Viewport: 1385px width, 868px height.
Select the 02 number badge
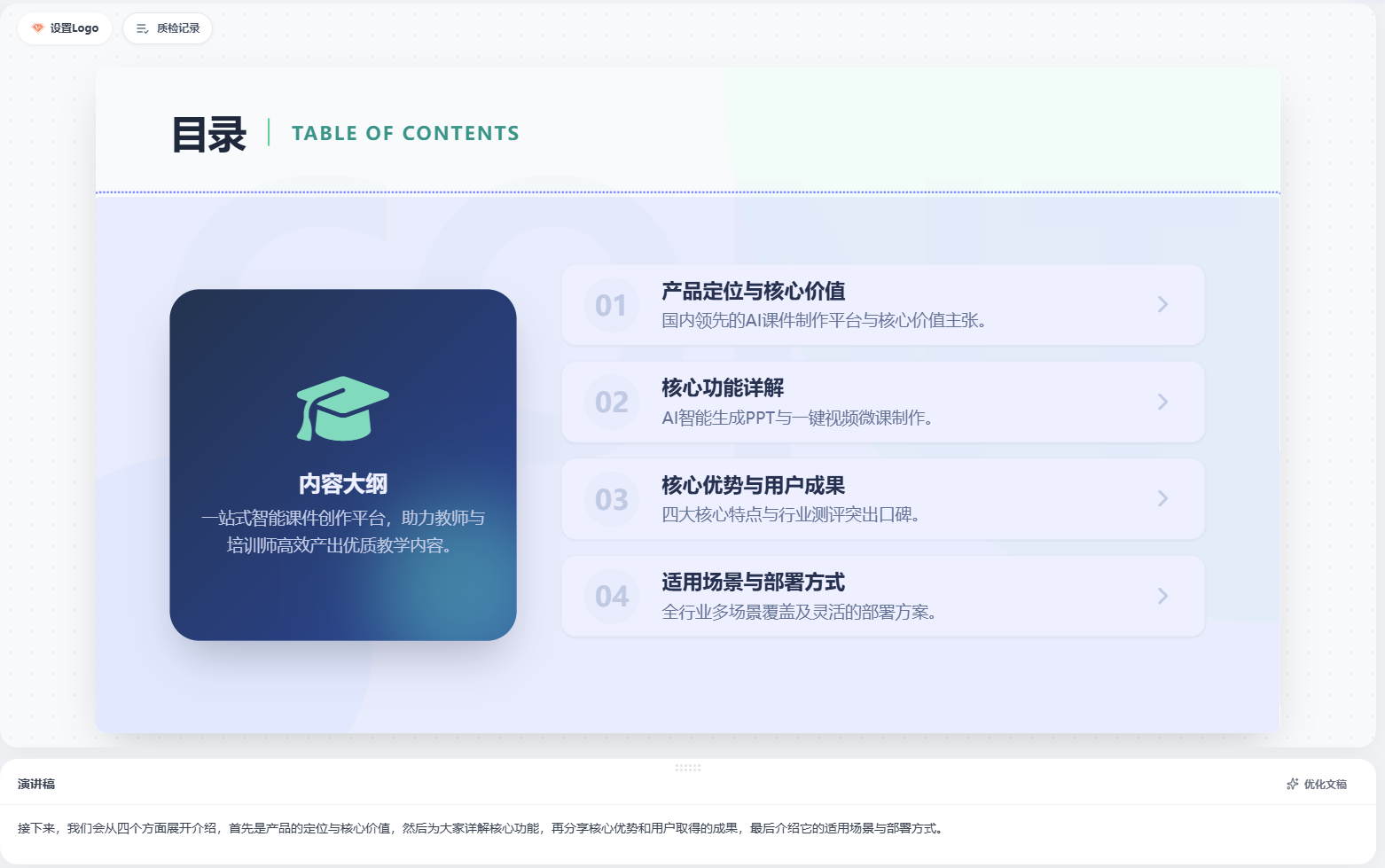[x=612, y=402]
